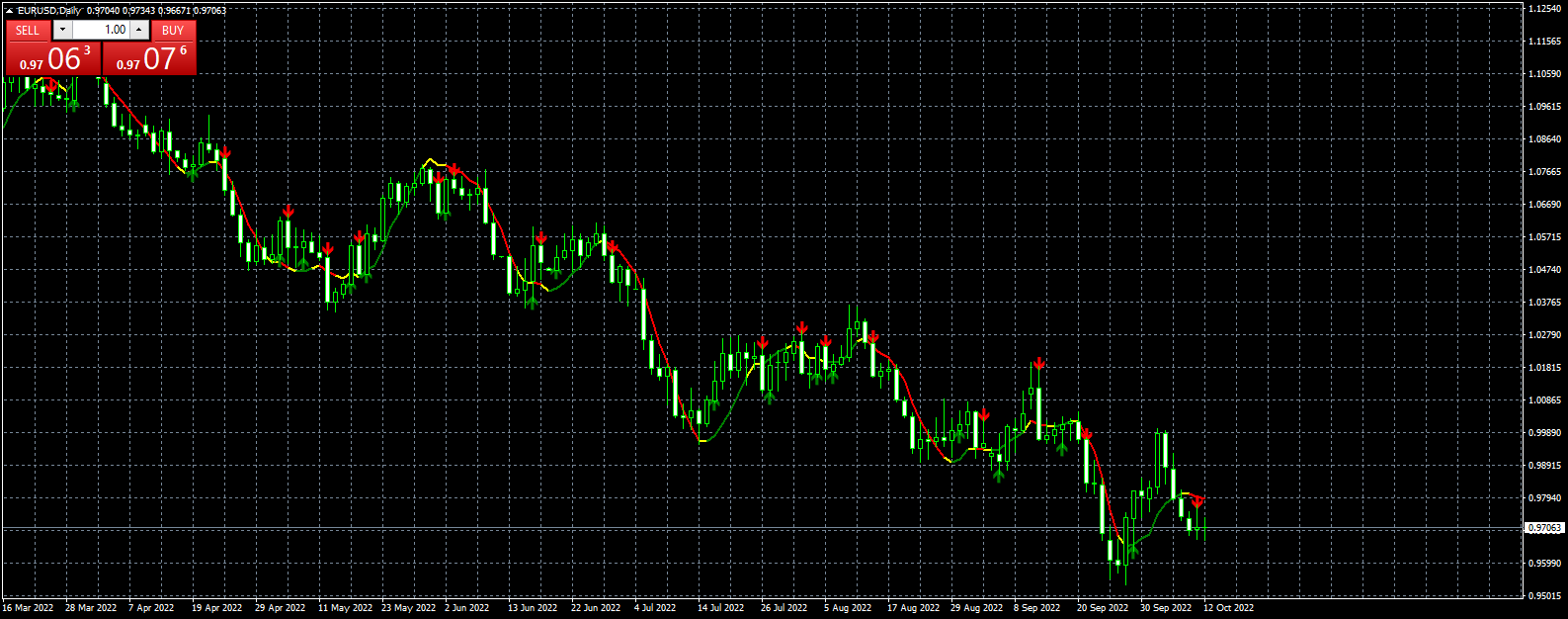The height and width of the screenshot is (619, 1568).
Task: Click the SELL button at 0.97063
Action: (x=52, y=58)
